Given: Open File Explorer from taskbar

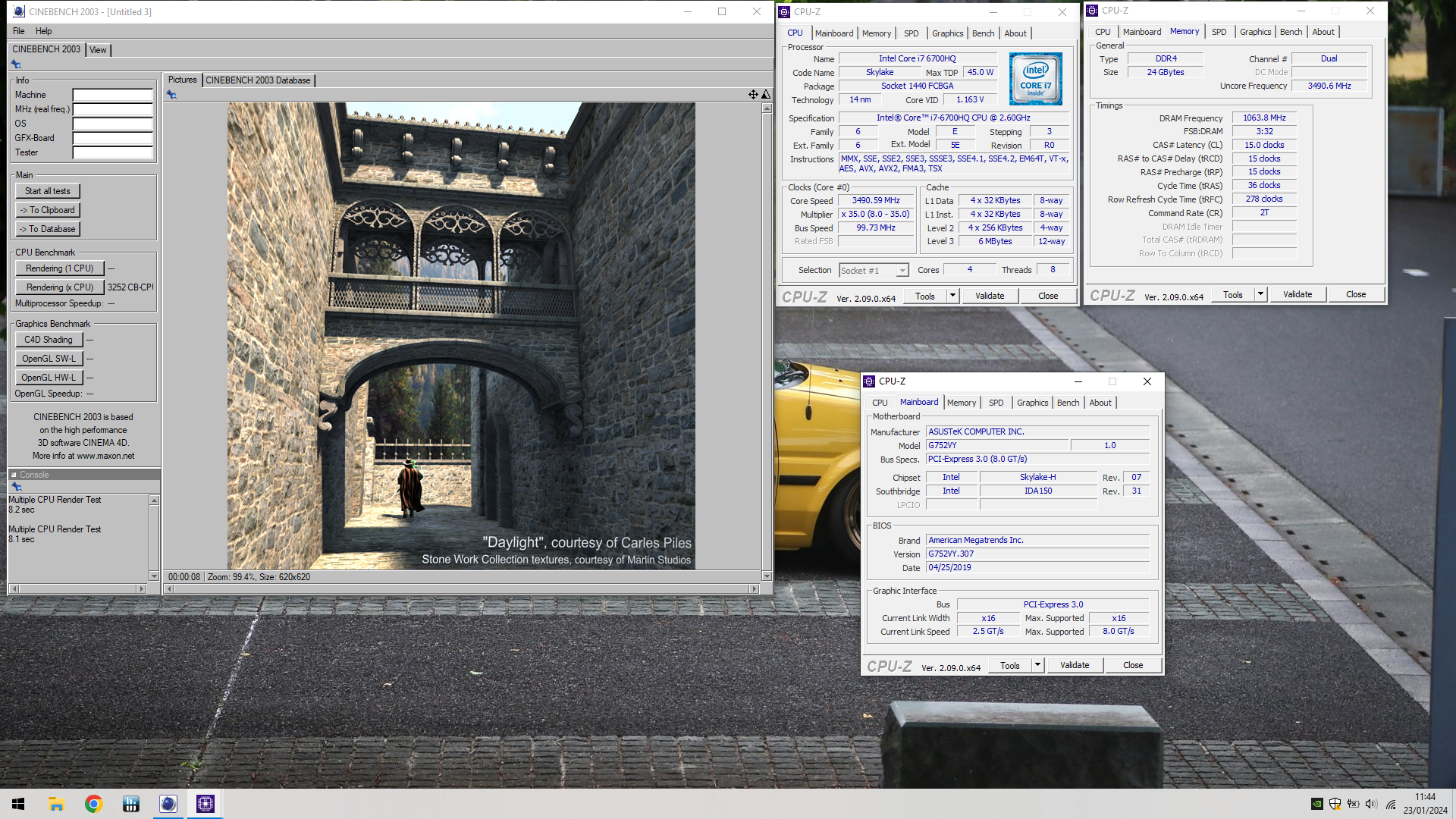Looking at the screenshot, I should (56, 804).
